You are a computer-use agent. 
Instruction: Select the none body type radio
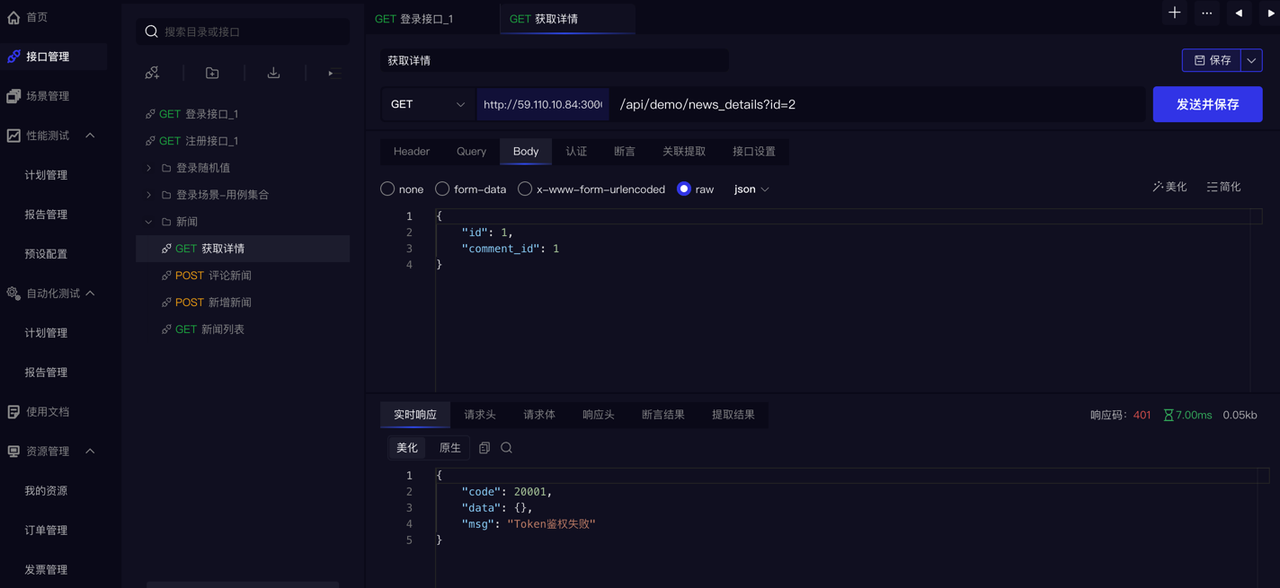[x=388, y=189]
